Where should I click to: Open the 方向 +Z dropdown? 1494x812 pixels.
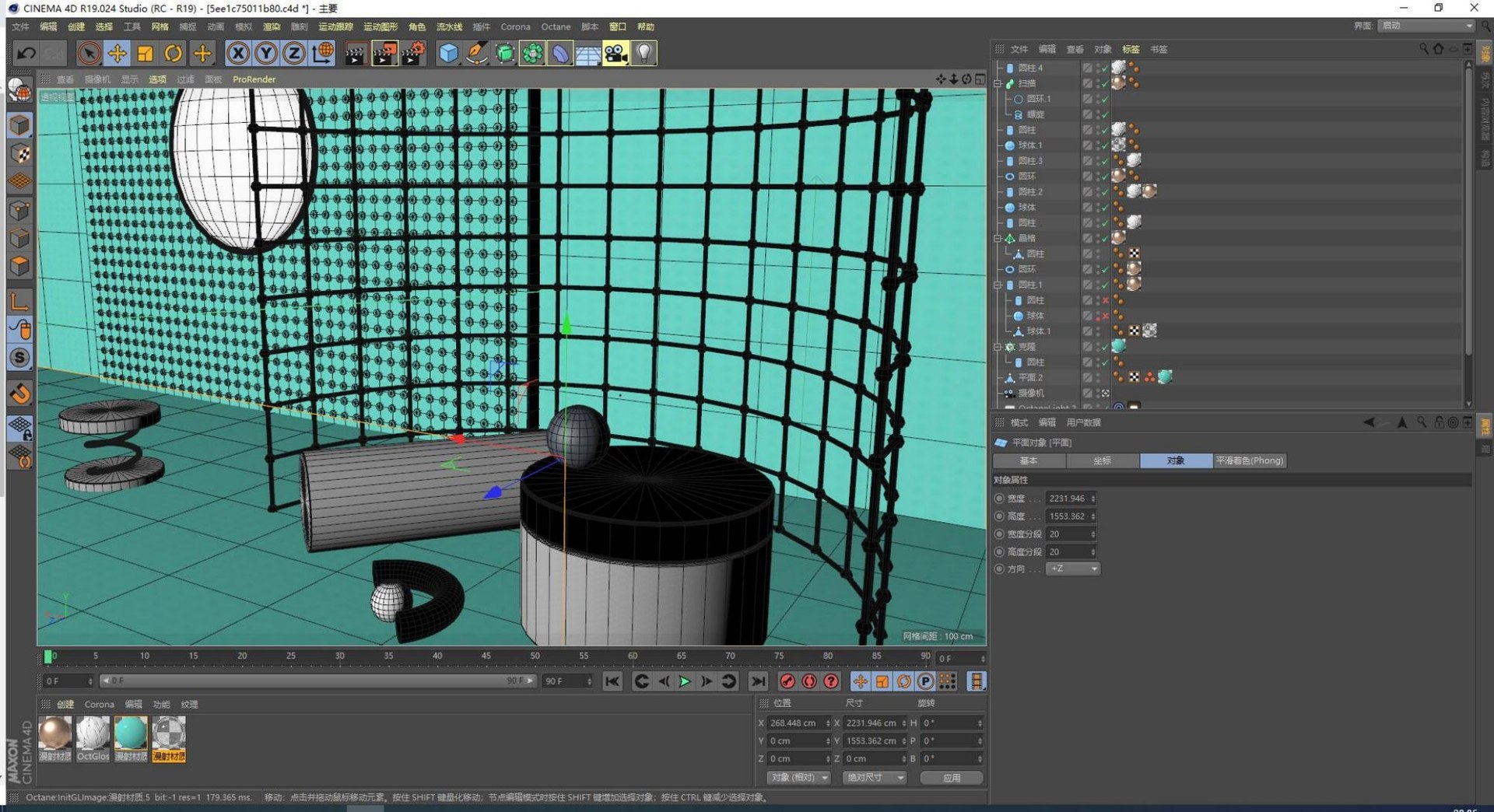(x=1073, y=569)
